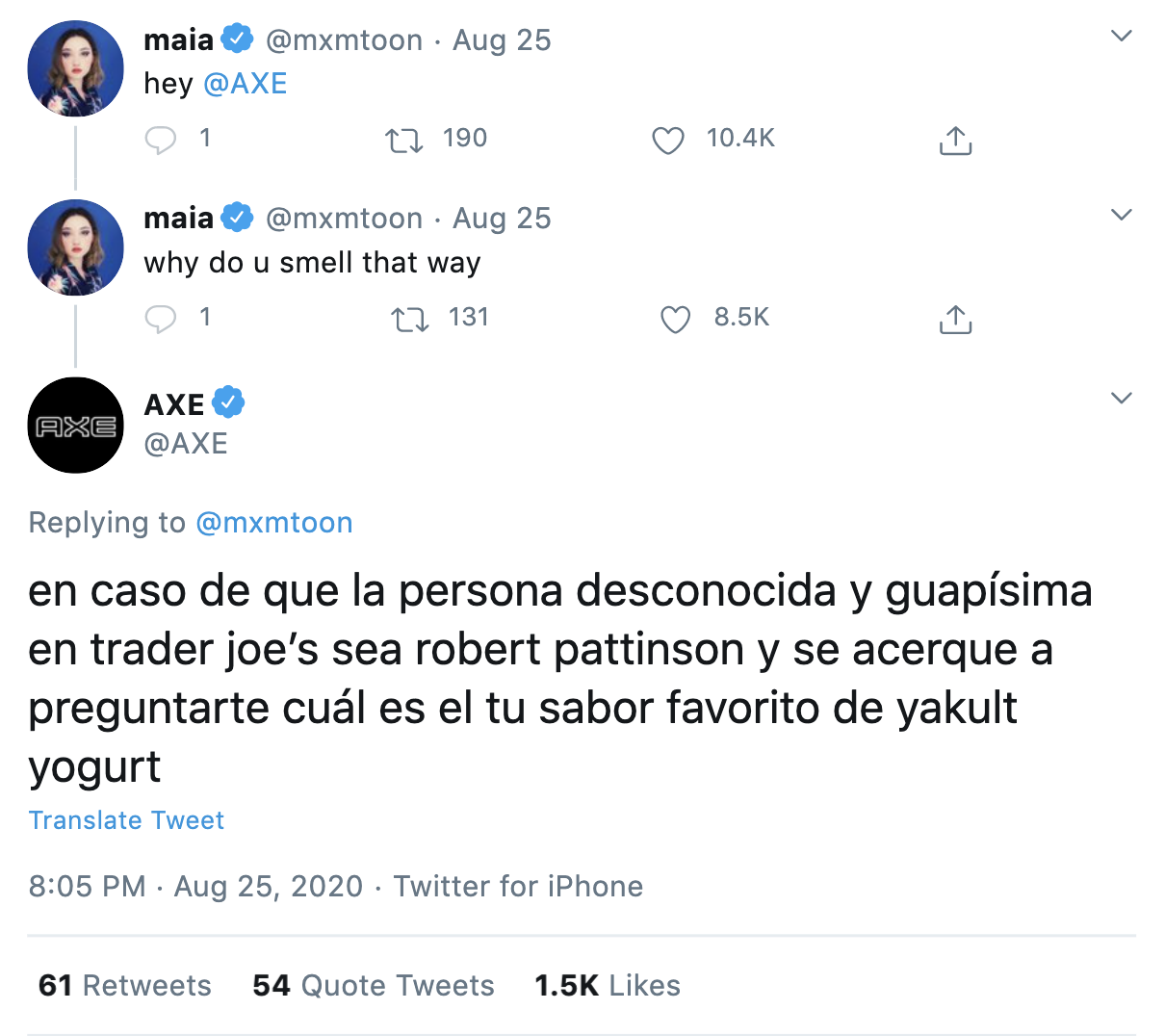Open @mxmtoon link in "Replying to"

point(274,523)
